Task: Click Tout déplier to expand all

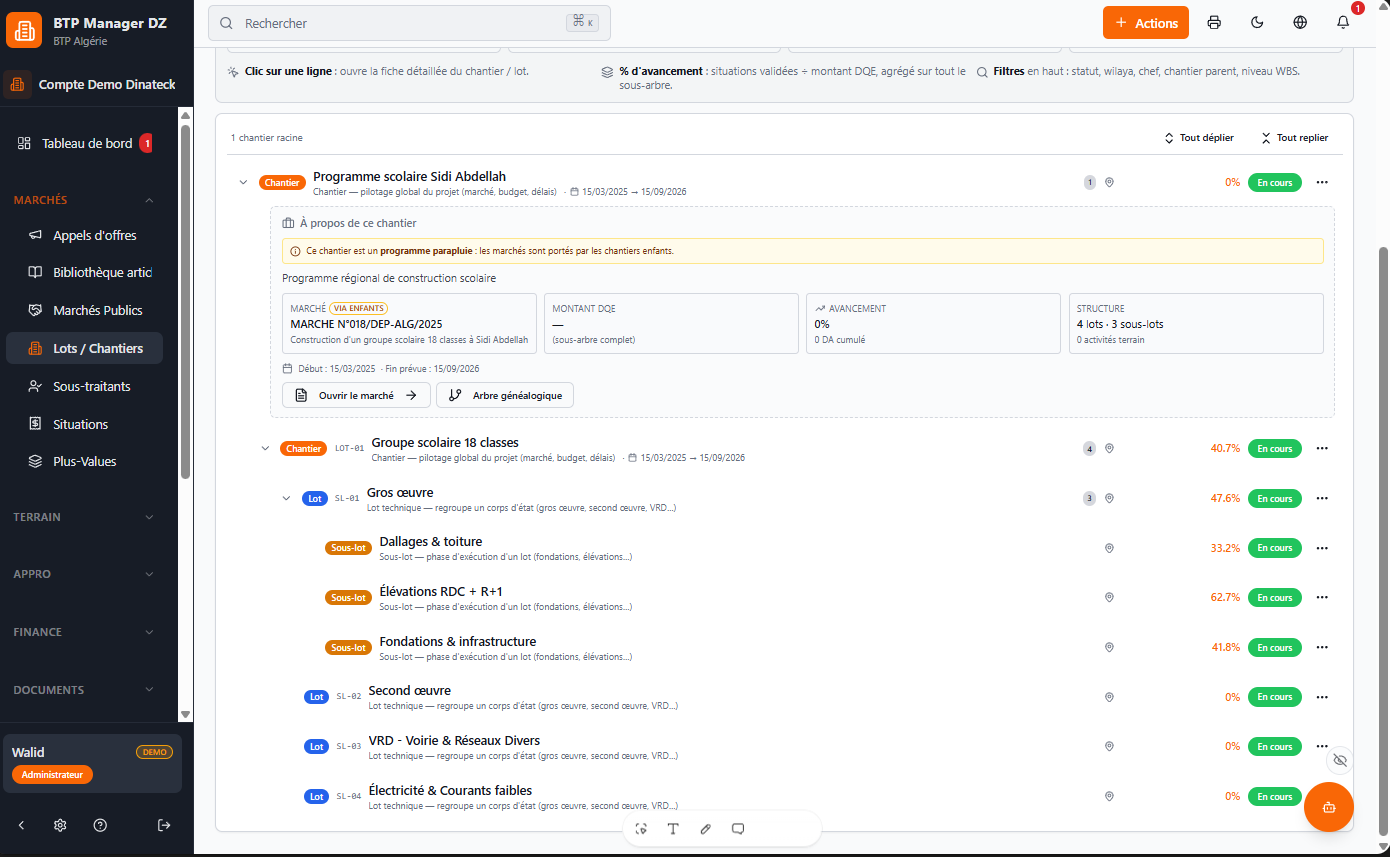Action: [1199, 138]
